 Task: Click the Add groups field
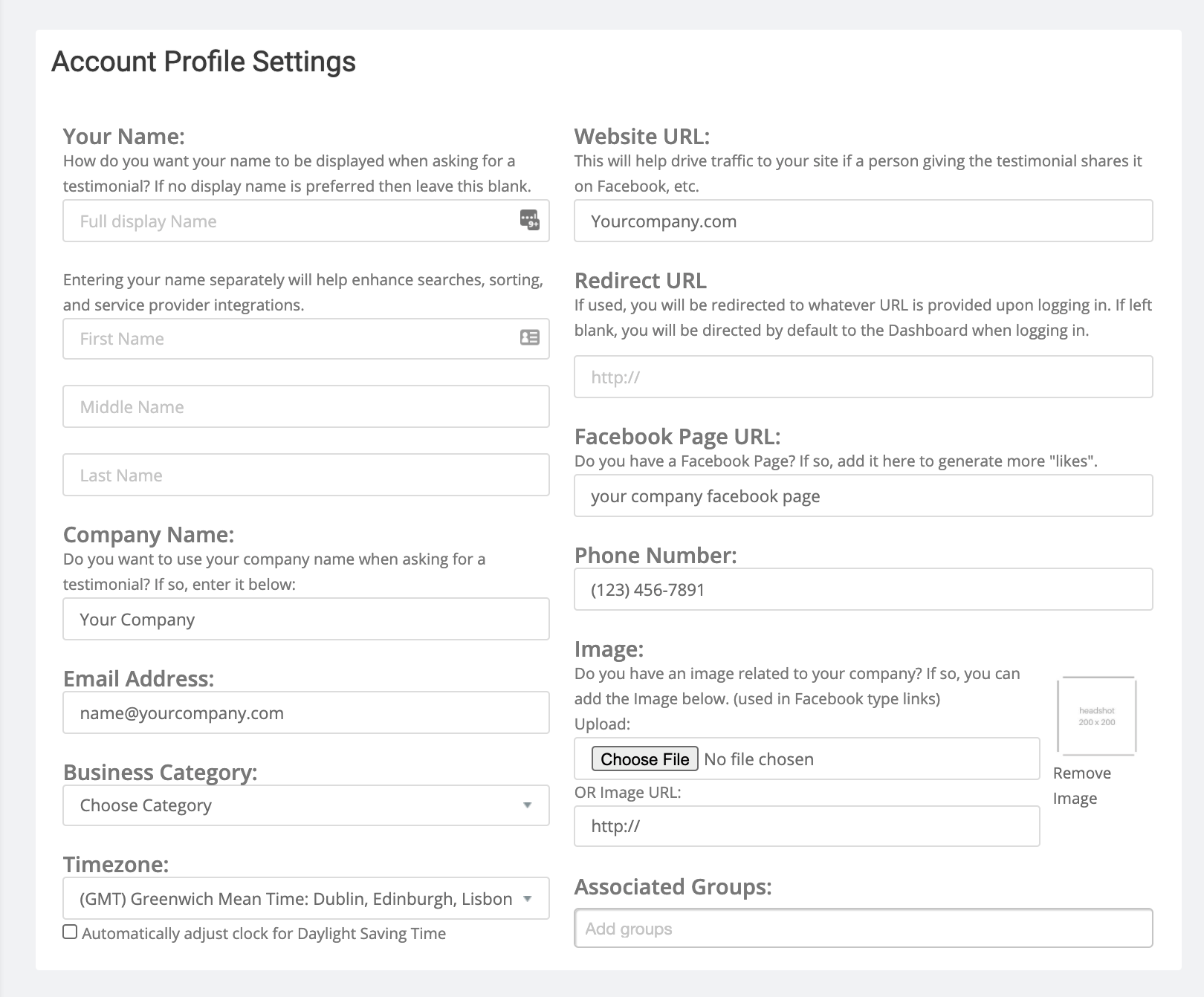click(x=863, y=928)
